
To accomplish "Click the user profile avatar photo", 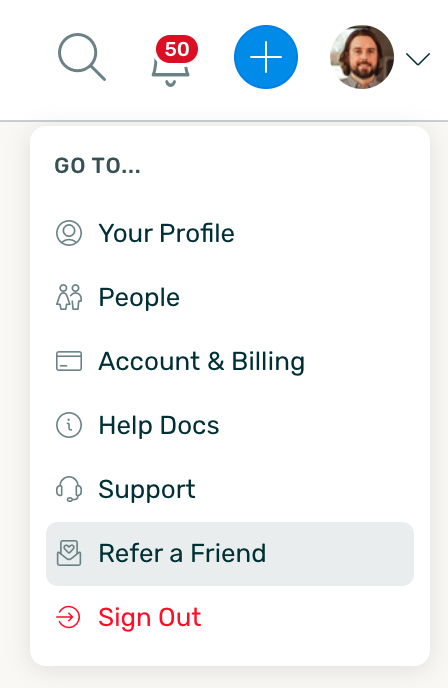I will pyautogui.click(x=362, y=57).
